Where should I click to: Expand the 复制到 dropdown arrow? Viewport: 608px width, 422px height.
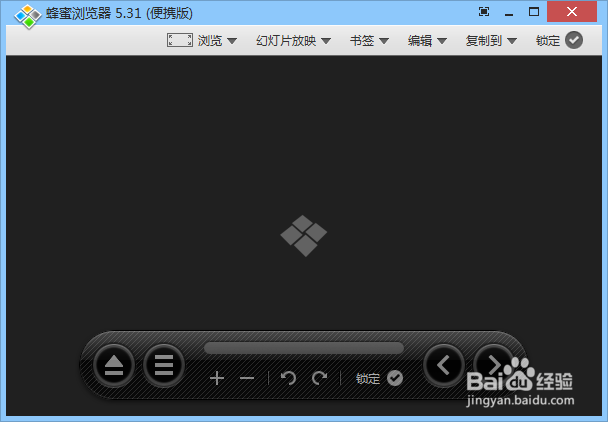pyautogui.click(x=512, y=41)
